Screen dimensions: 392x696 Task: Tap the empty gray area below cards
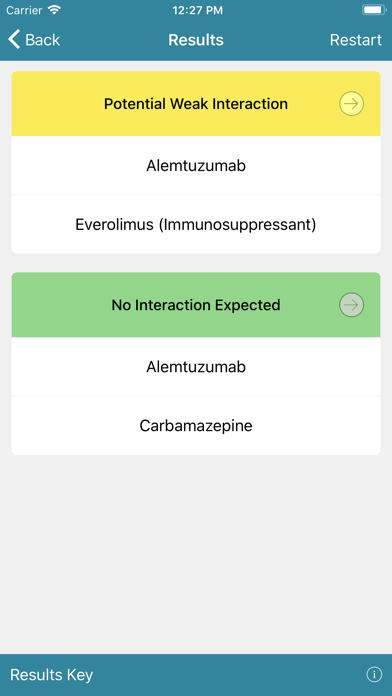(196, 554)
